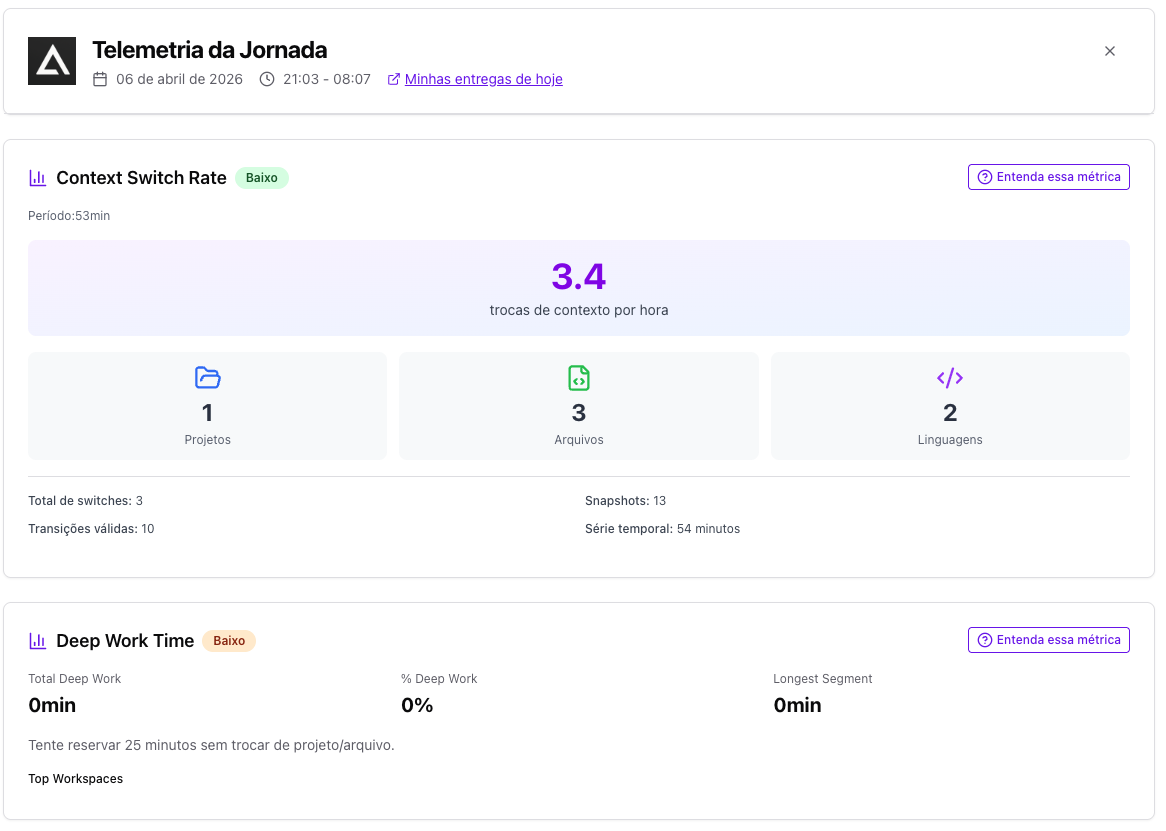Click the Projetos count card label

[x=207, y=439]
